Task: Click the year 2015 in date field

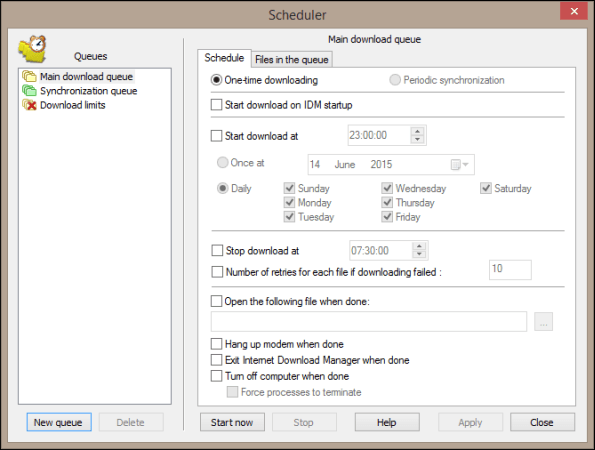Action: (x=381, y=164)
